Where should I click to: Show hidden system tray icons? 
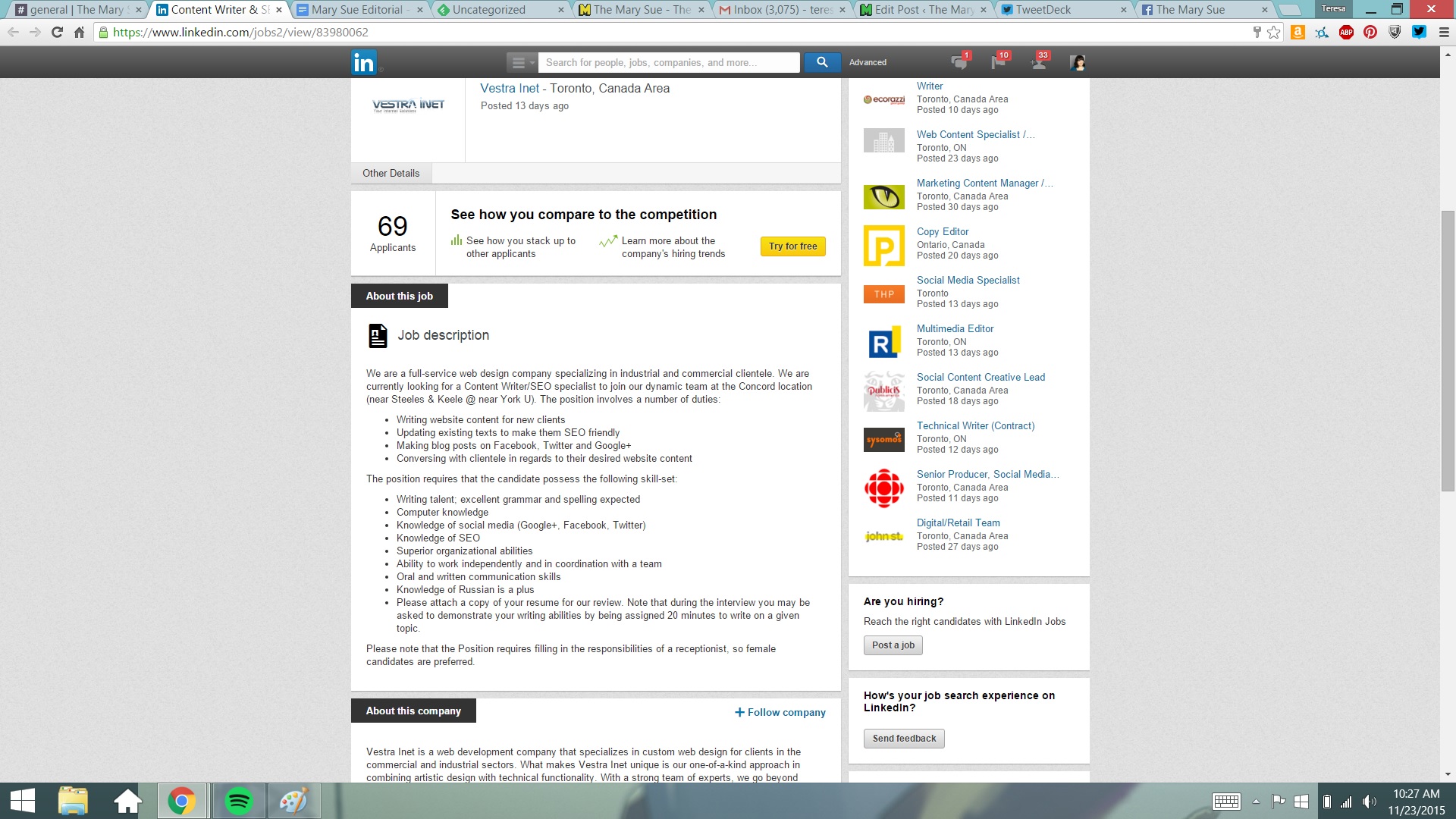coord(1256,802)
